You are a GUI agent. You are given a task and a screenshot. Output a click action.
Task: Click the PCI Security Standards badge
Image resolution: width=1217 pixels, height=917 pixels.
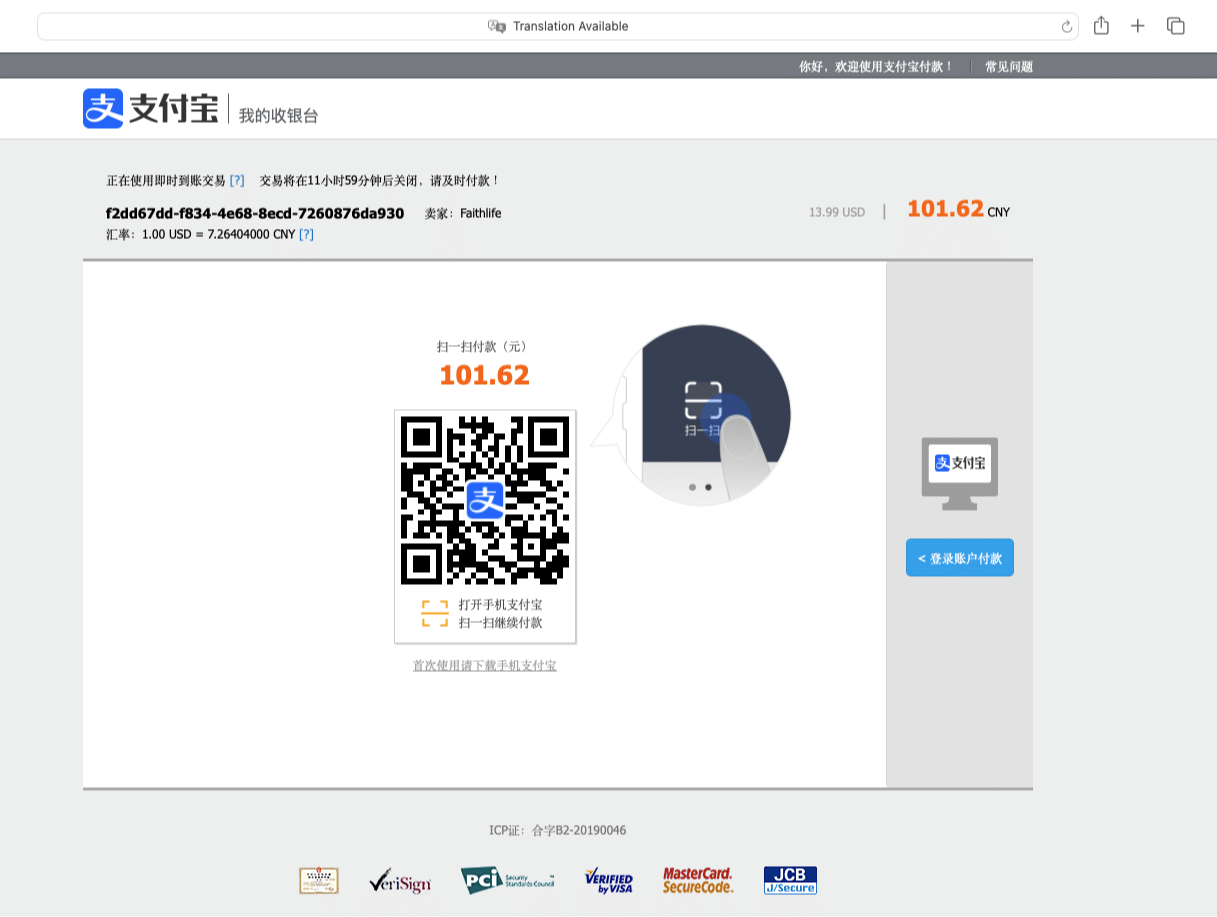[x=508, y=880]
